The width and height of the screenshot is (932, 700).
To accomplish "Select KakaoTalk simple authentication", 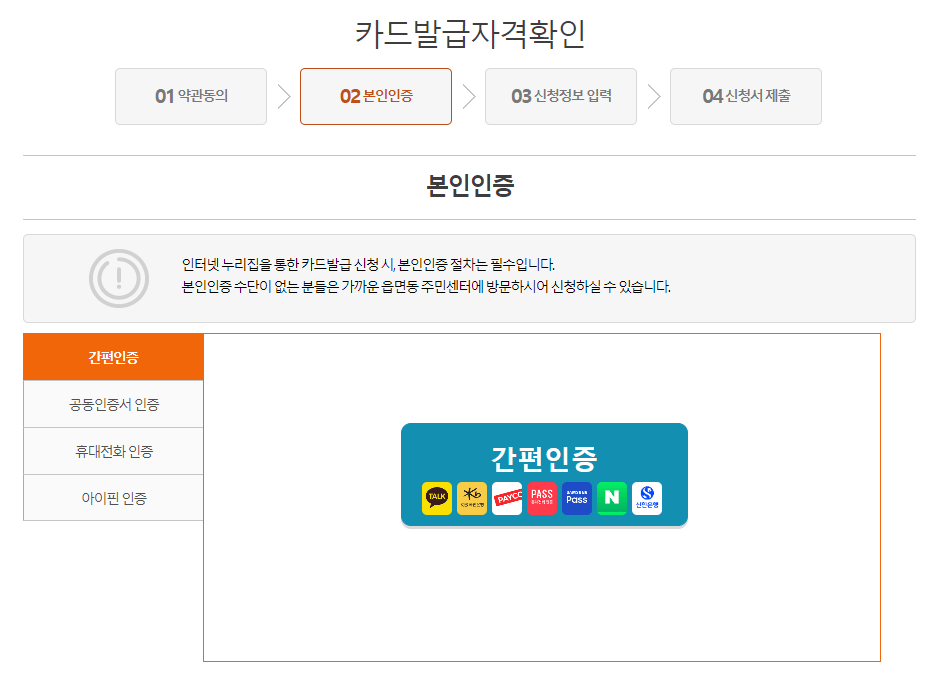I will (x=436, y=498).
